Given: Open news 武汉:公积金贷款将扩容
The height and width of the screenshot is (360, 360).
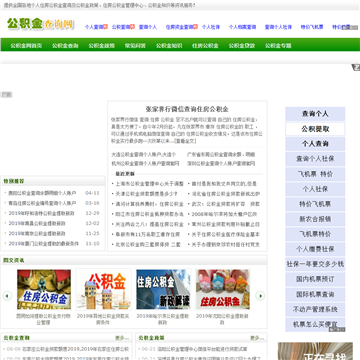Looking at the screenshot, I should coord(226,204).
